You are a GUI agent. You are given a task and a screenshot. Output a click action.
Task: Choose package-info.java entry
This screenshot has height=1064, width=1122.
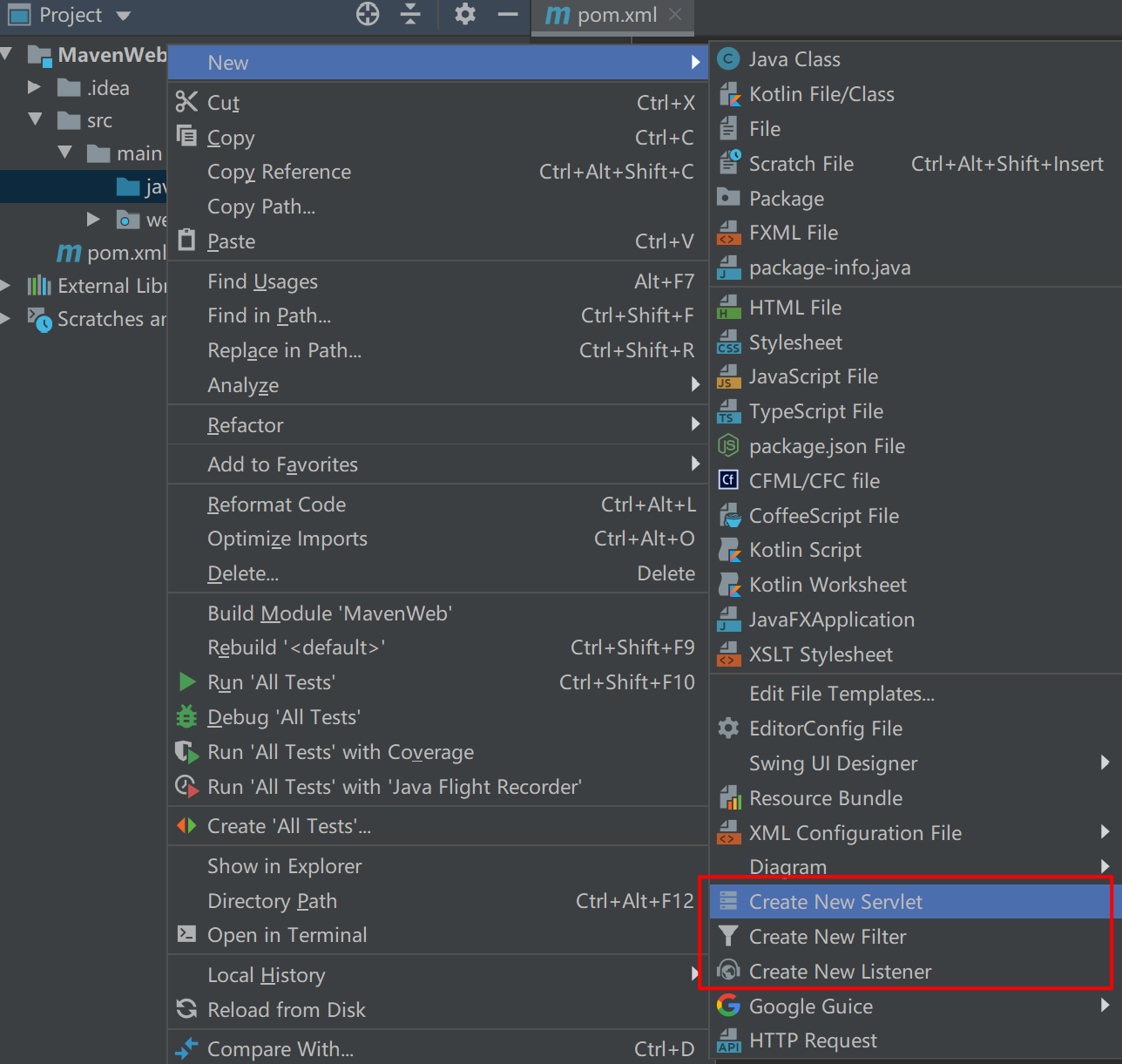tap(916, 268)
